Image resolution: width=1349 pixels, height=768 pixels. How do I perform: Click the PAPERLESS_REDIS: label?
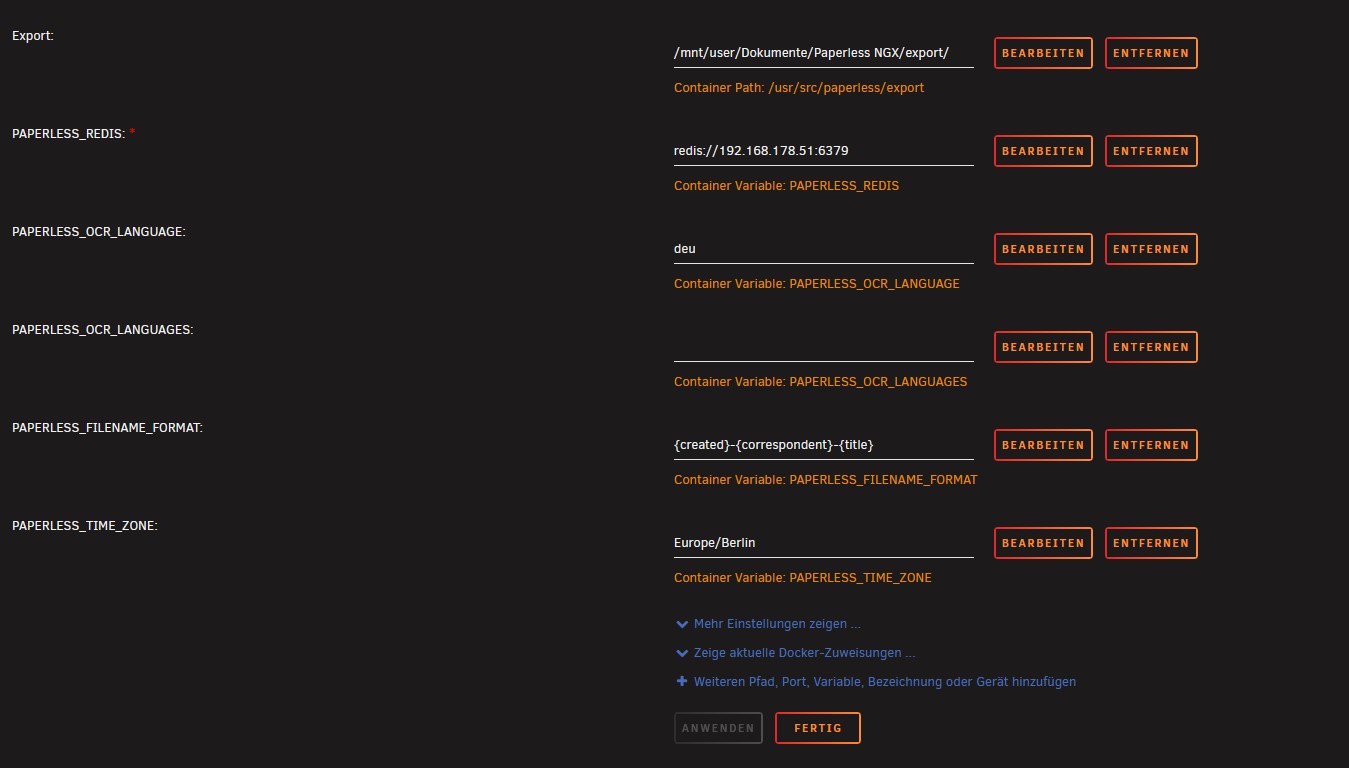point(68,134)
